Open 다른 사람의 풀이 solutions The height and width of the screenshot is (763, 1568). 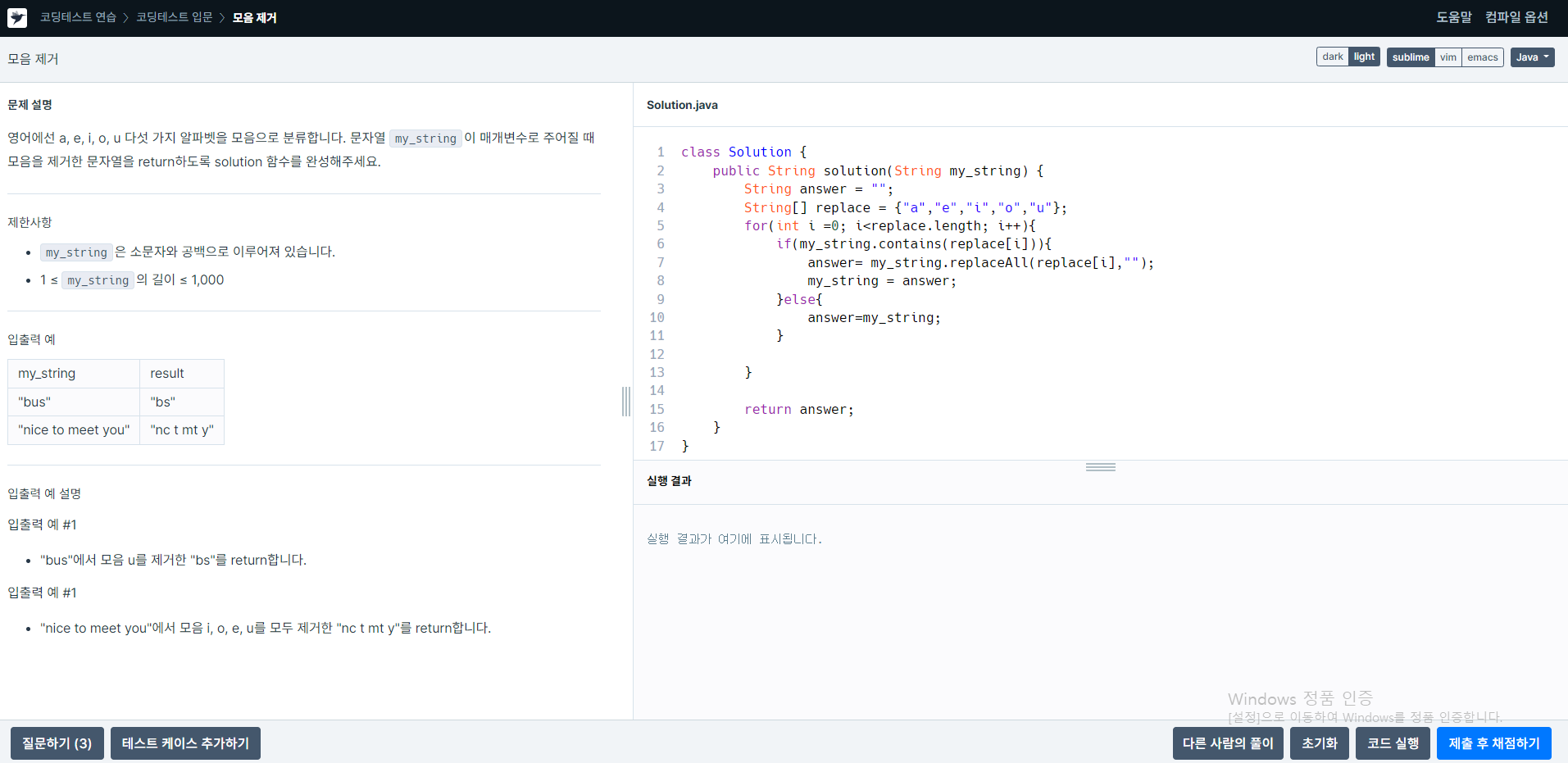tap(1228, 743)
